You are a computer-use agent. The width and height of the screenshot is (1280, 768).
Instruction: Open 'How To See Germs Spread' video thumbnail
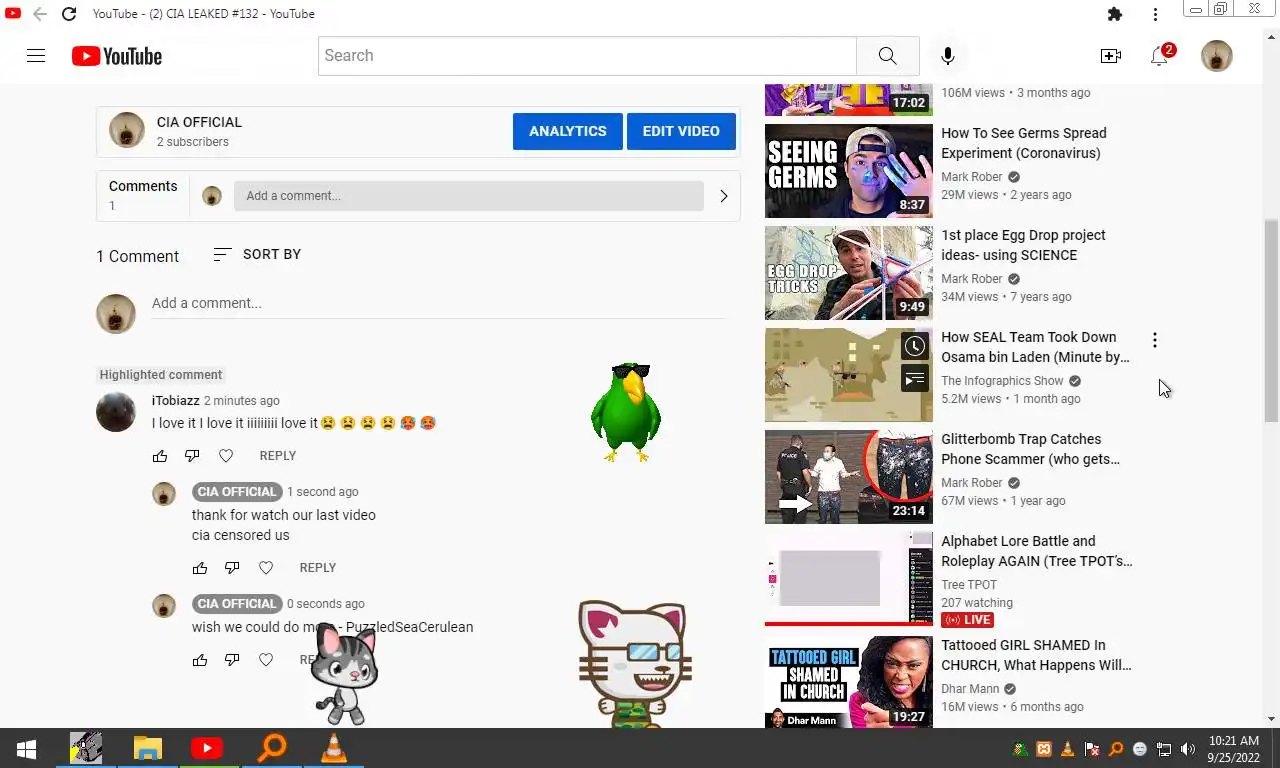(x=849, y=170)
